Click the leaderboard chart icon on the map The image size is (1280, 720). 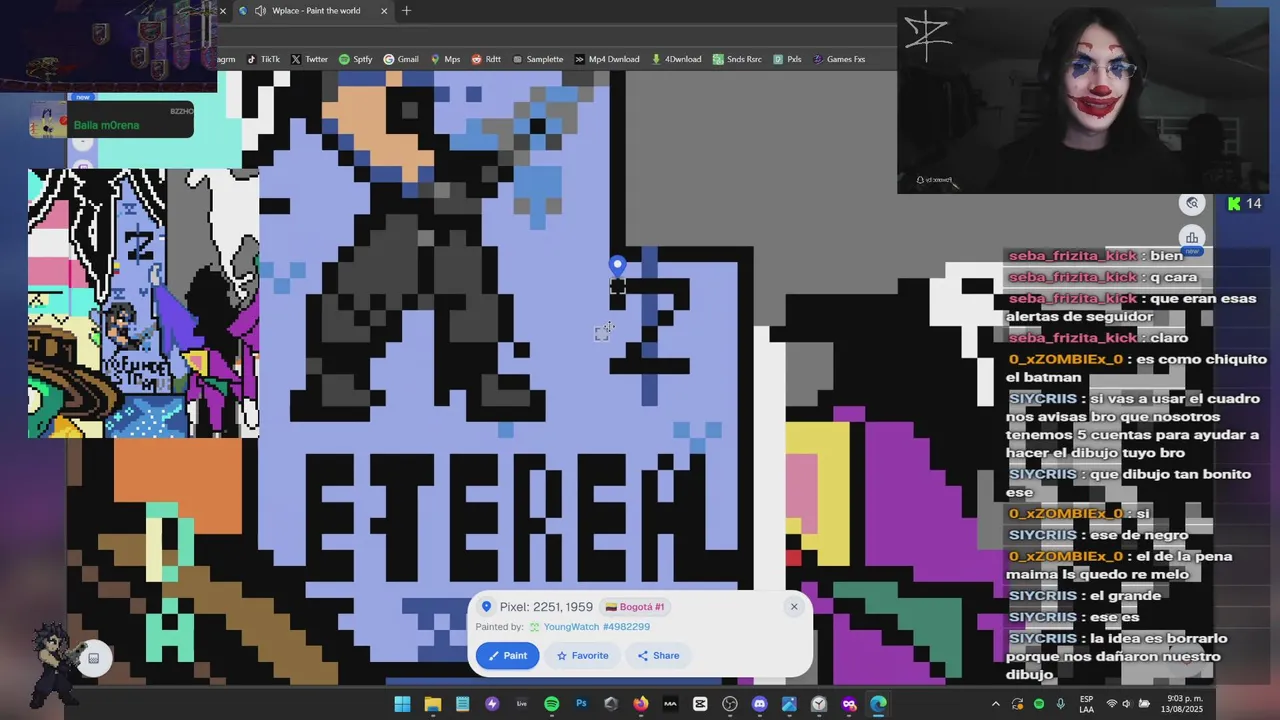pos(1192,238)
